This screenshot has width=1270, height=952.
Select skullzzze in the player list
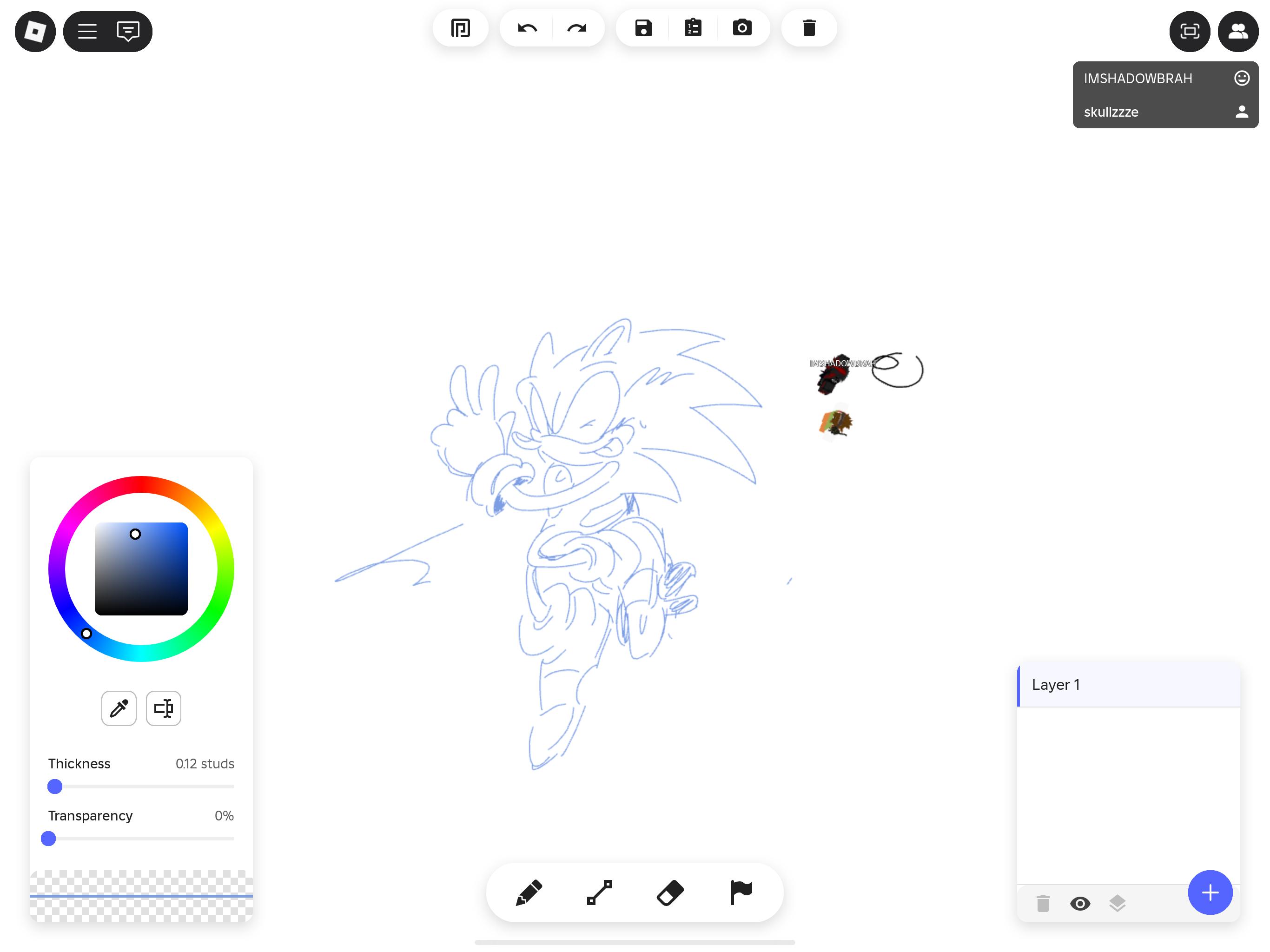pos(1165,112)
